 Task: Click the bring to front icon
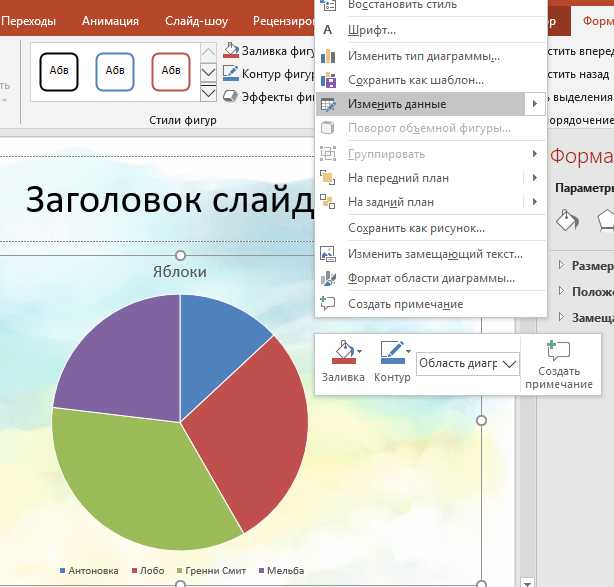(328, 178)
